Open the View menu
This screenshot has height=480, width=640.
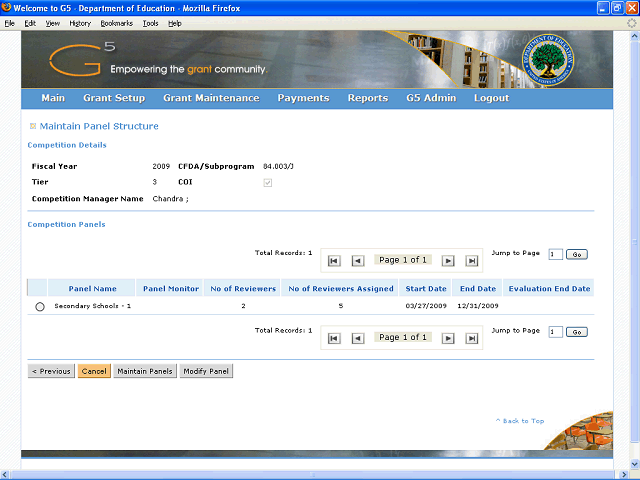[52, 23]
